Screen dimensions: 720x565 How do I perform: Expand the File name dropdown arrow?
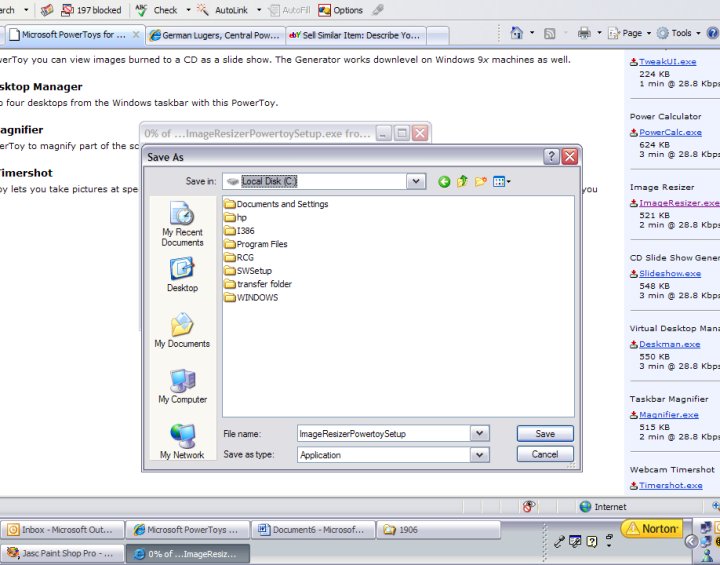click(x=479, y=433)
